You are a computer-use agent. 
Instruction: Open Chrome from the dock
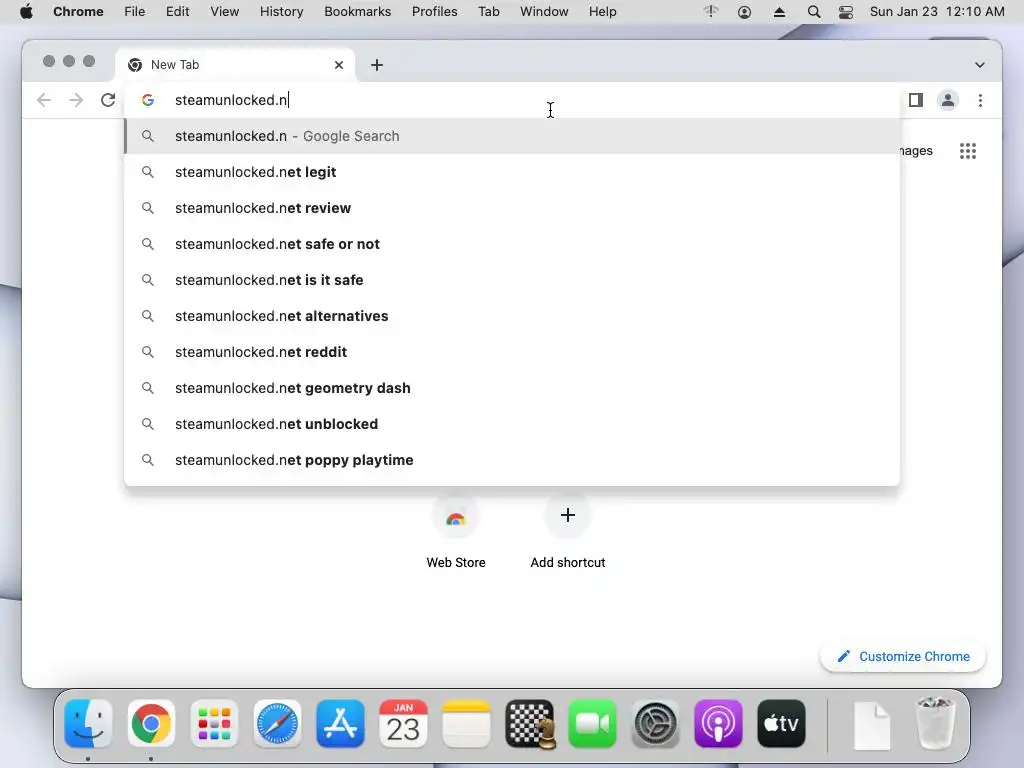coord(151,724)
